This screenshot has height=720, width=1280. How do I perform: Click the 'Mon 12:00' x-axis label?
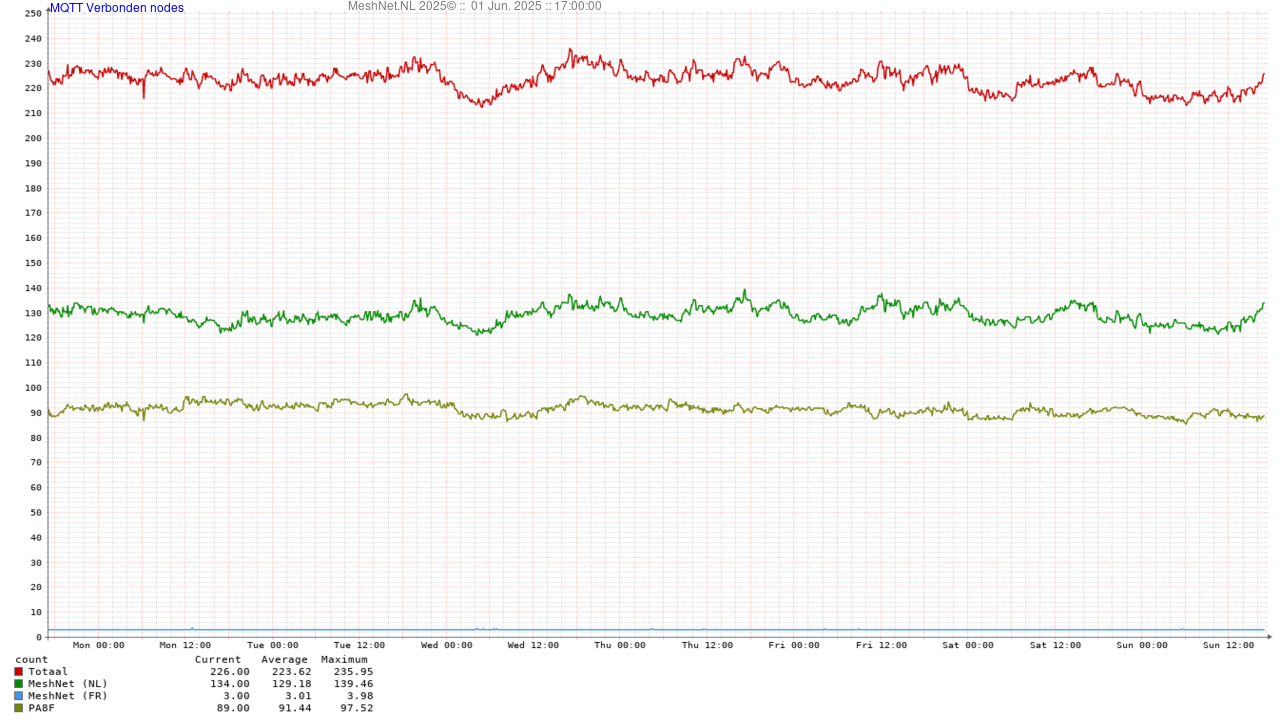pos(186,646)
